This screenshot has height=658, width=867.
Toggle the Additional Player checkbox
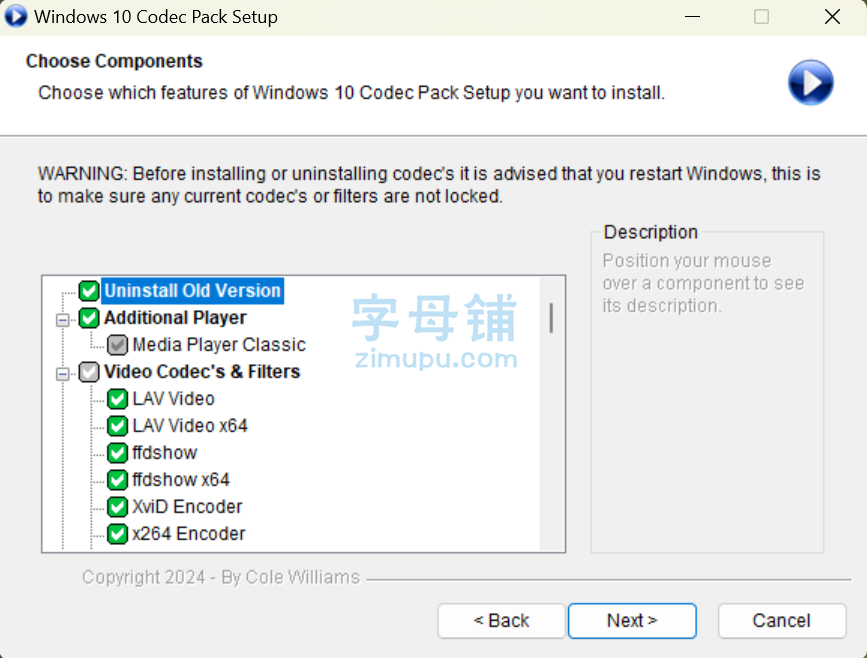coord(89,318)
